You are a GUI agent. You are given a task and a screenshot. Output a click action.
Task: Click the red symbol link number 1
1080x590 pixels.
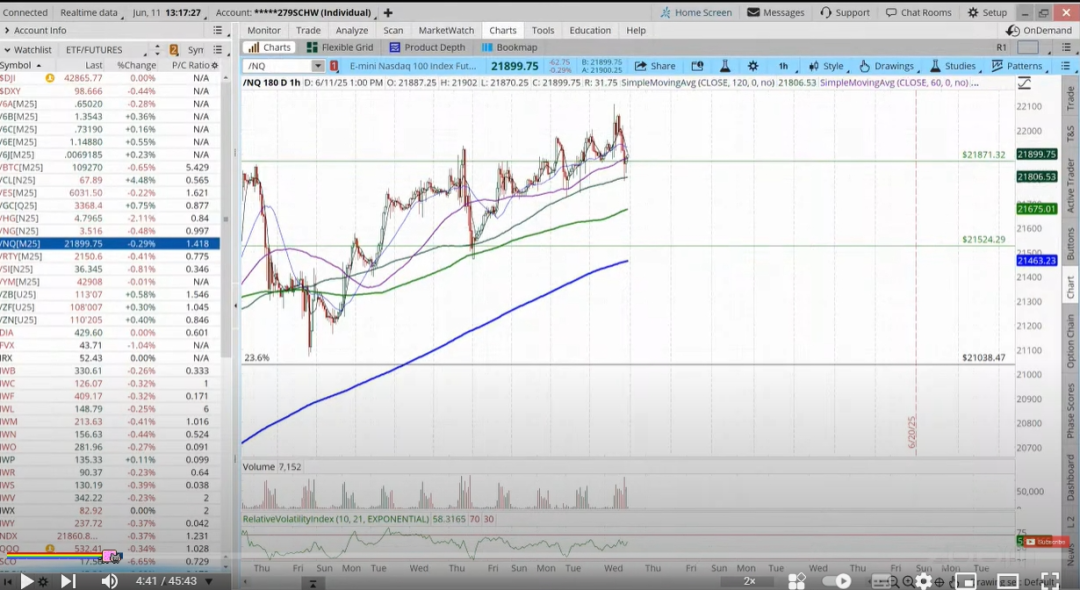coord(334,66)
